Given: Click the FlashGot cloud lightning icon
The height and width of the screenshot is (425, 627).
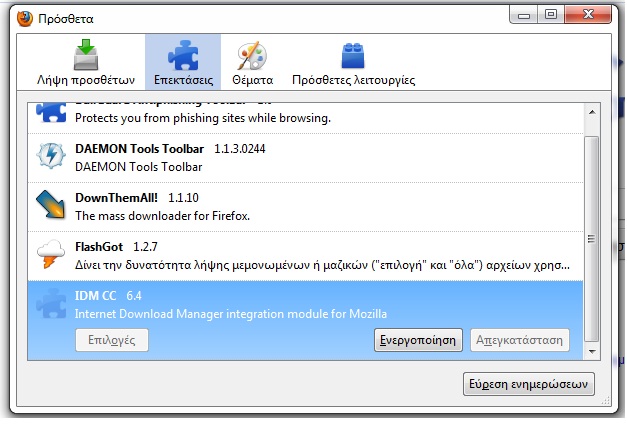Looking at the screenshot, I should tap(51, 254).
